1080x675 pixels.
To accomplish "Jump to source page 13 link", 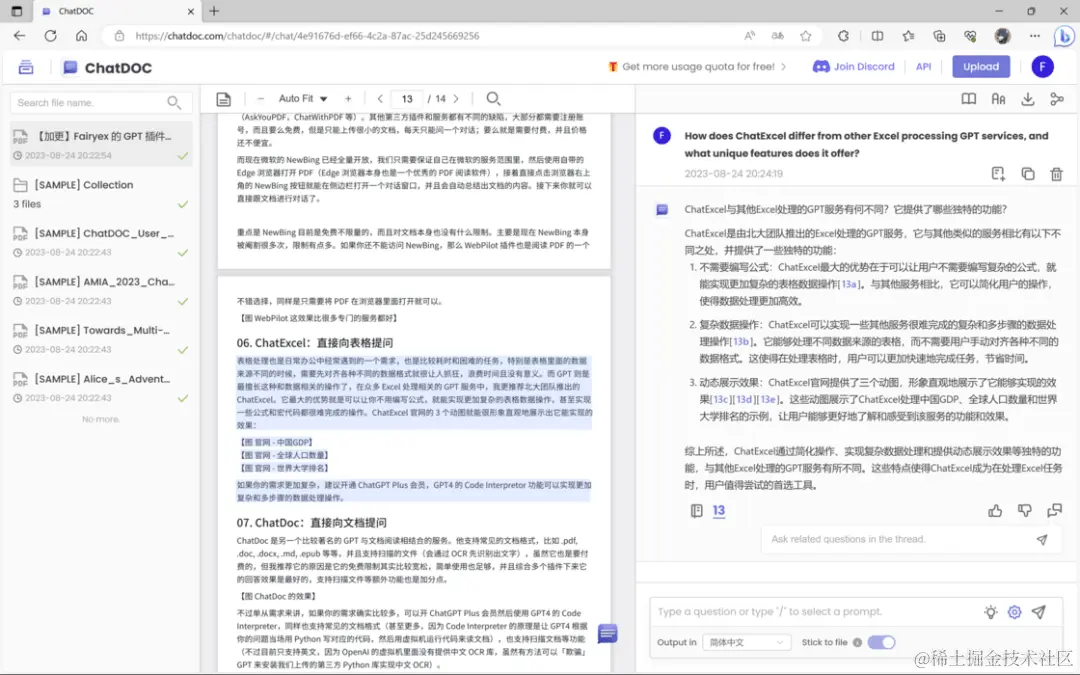I will 718,511.
